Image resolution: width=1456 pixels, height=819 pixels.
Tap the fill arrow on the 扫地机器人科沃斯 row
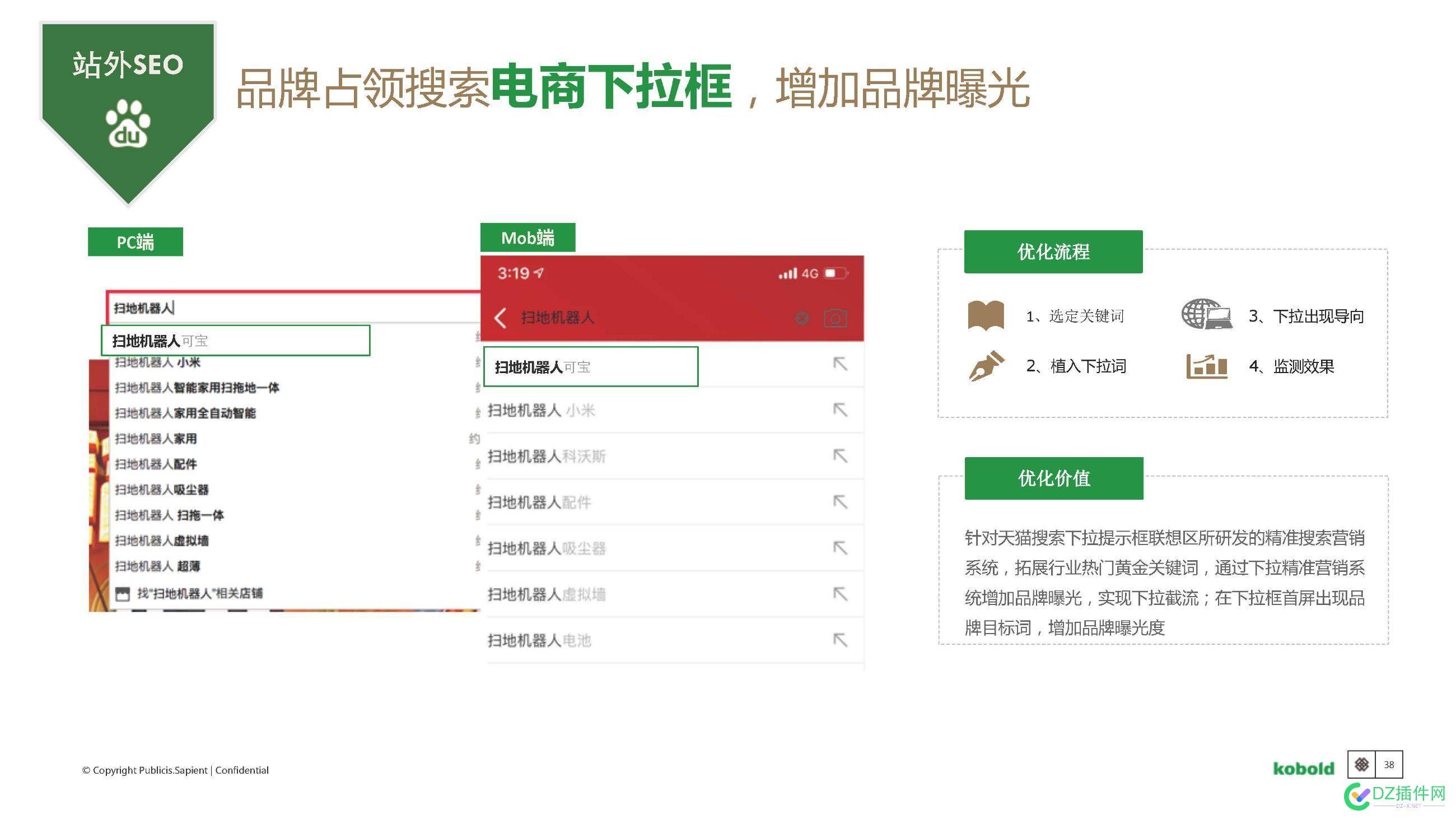840,455
